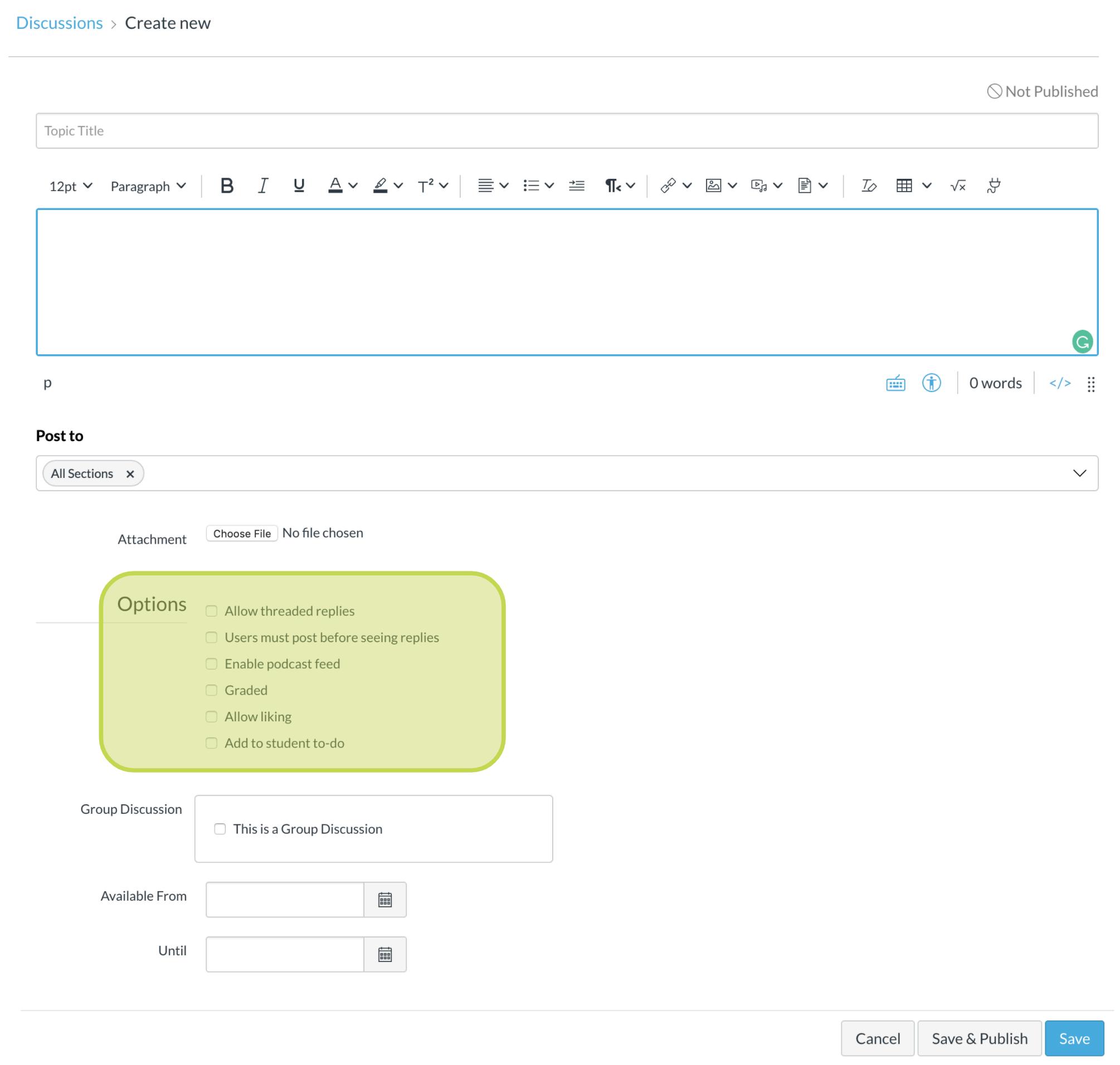
Task: Click the Save & Publish button
Action: (x=979, y=1038)
